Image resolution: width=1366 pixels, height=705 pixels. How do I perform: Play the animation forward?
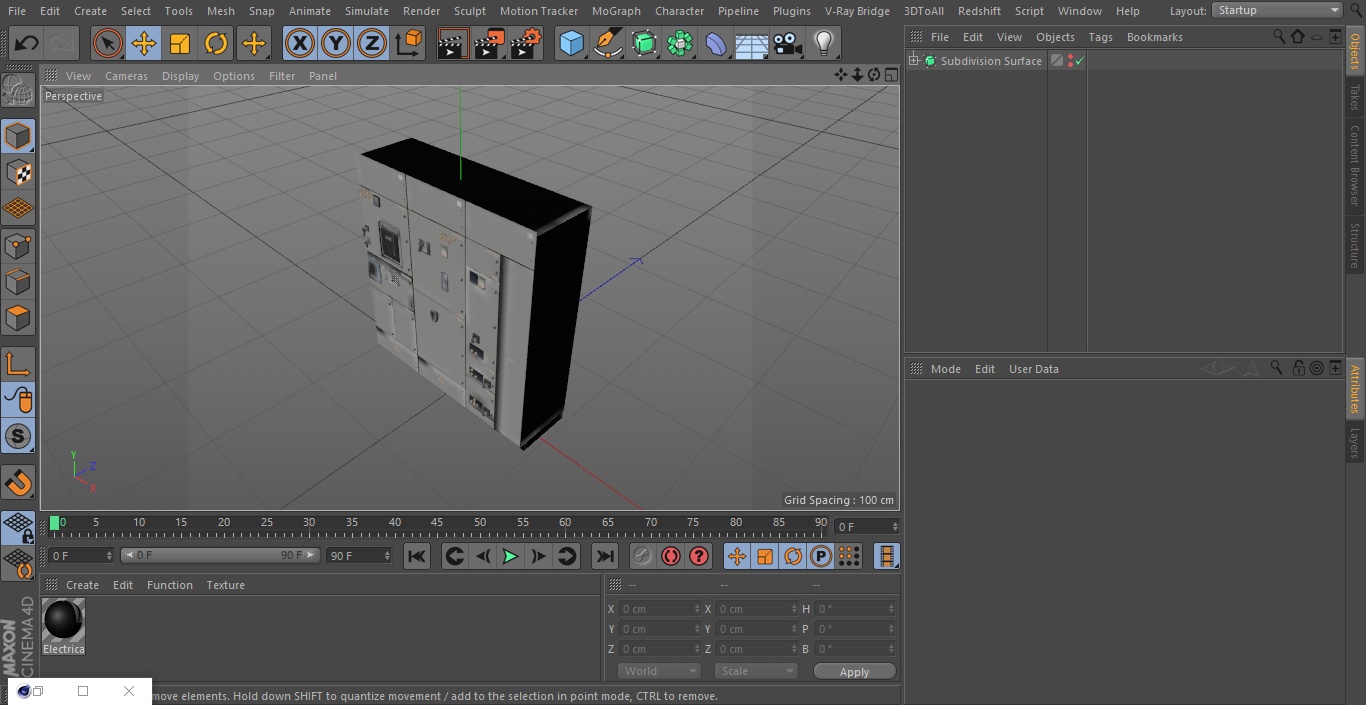(510, 556)
